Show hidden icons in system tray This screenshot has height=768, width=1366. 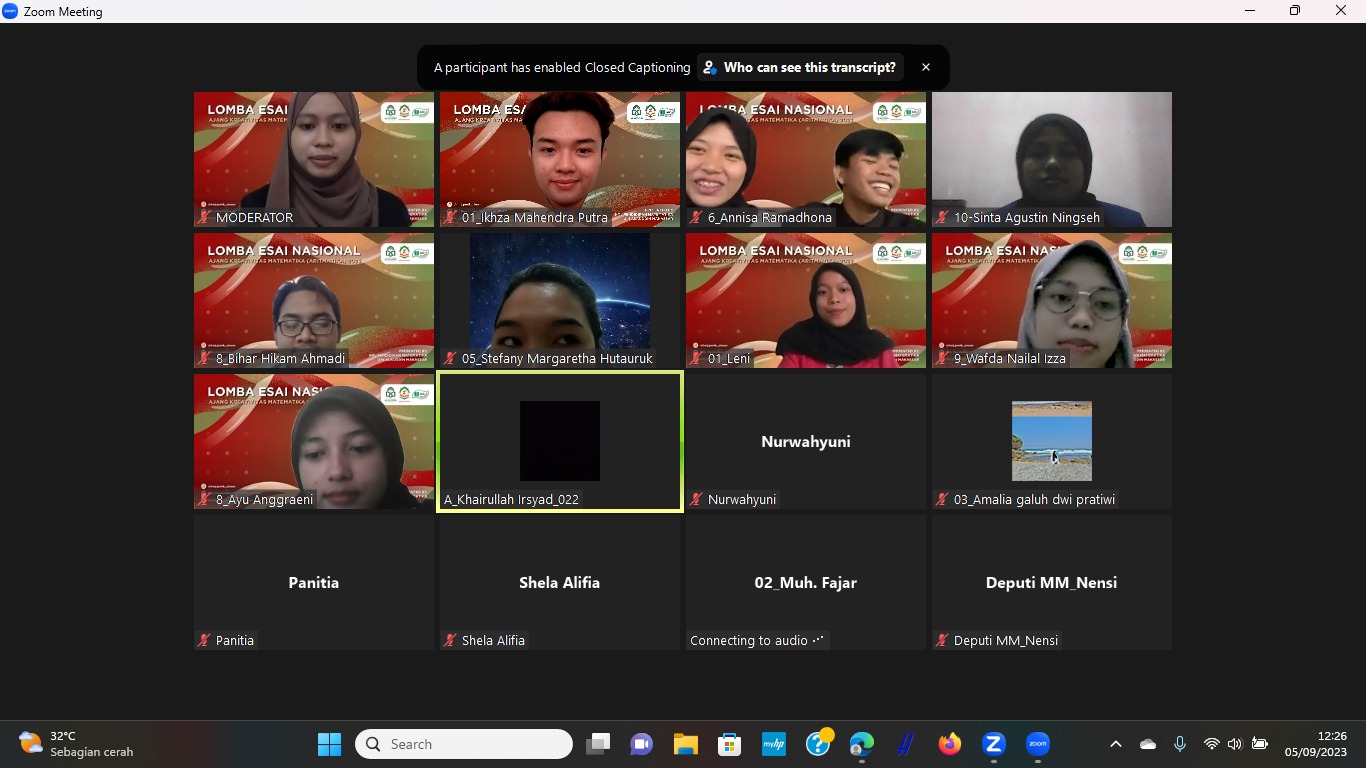1116,744
